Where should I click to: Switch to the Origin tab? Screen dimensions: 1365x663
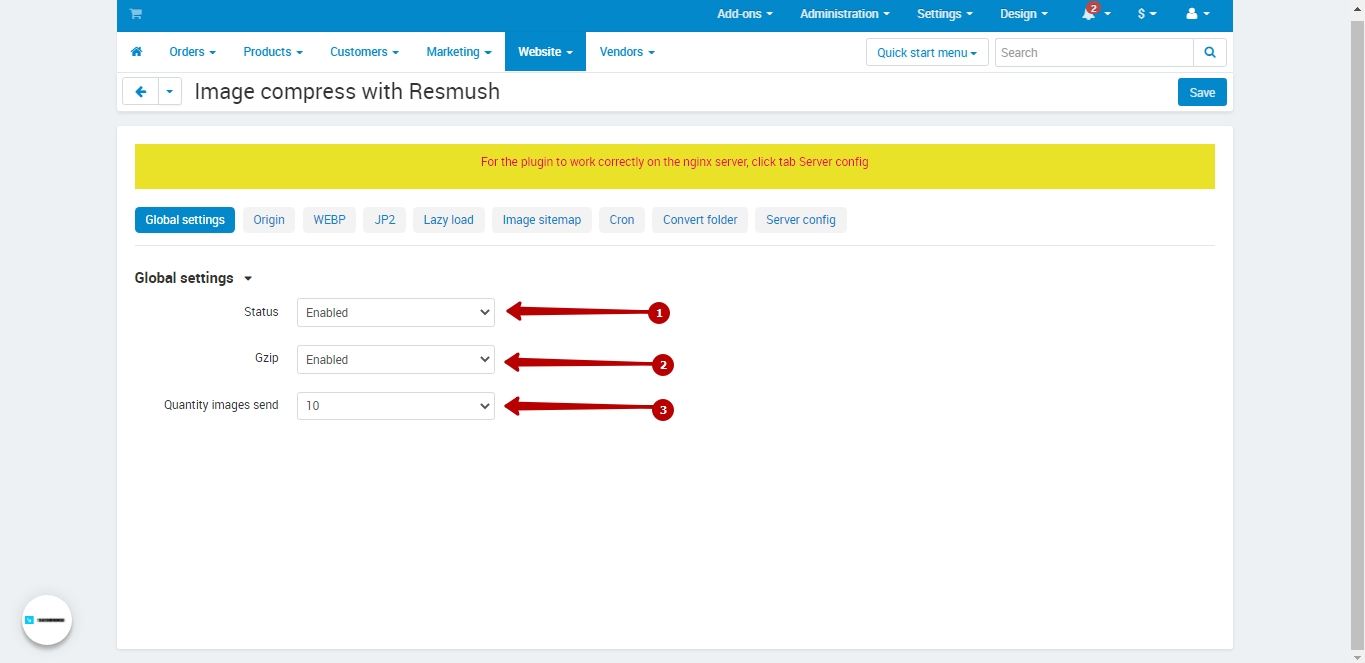pyautogui.click(x=269, y=220)
